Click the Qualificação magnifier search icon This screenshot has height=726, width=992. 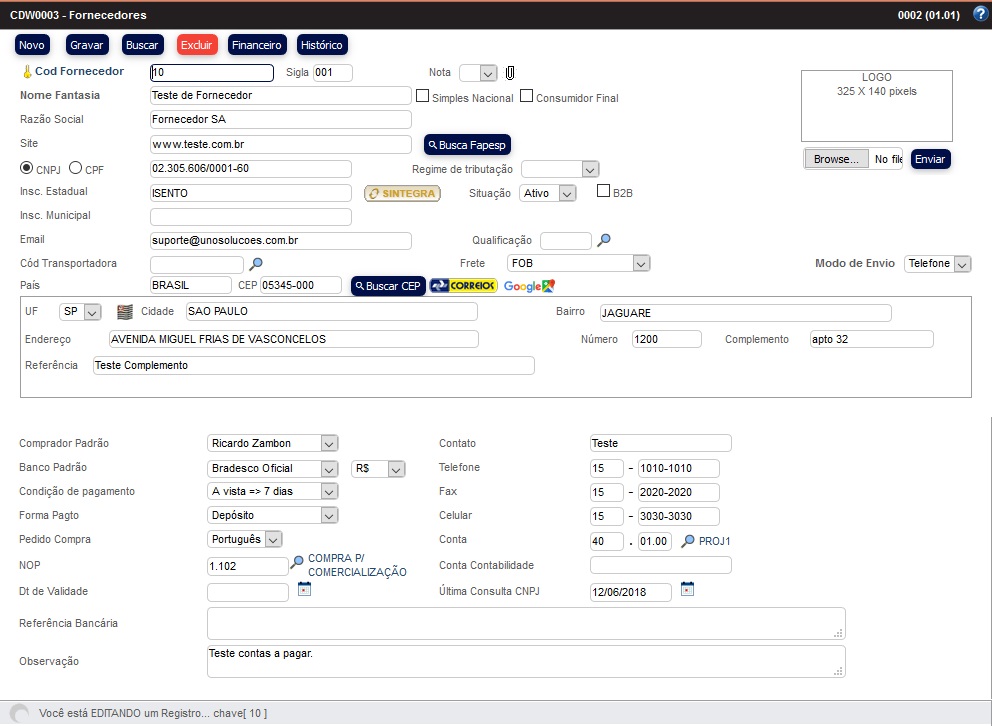[603, 240]
